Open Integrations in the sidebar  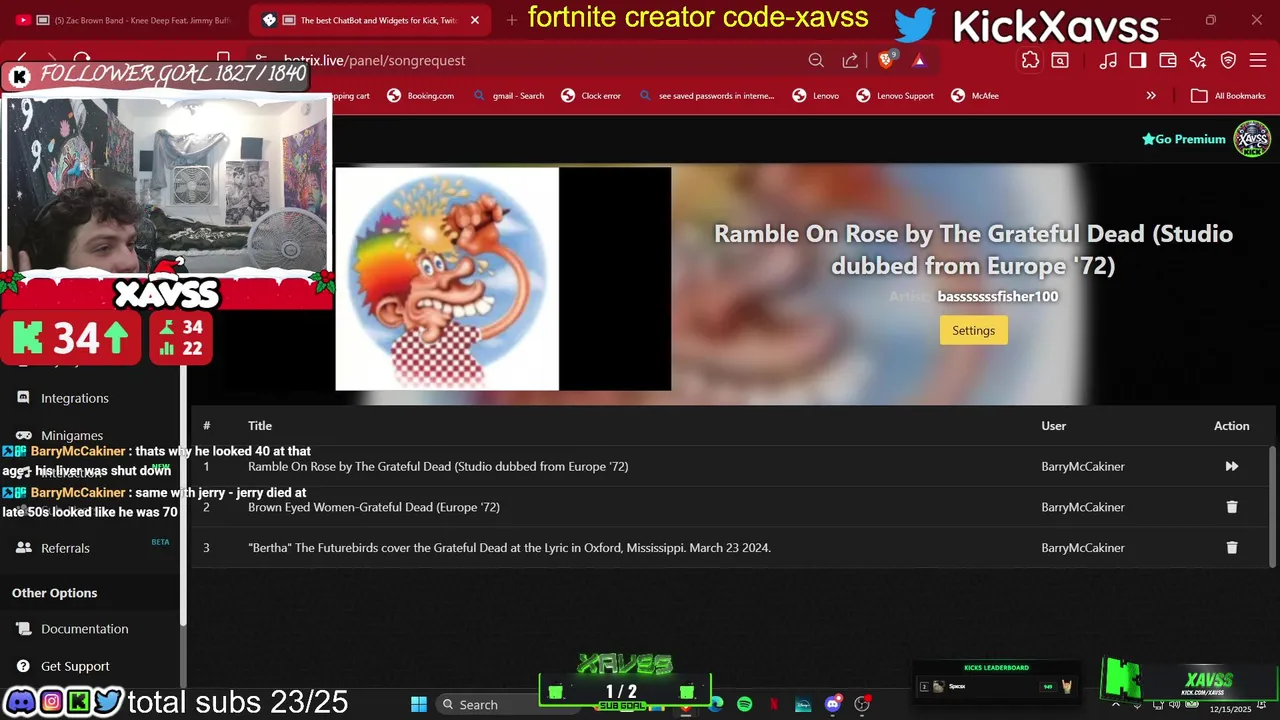tap(75, 398)
